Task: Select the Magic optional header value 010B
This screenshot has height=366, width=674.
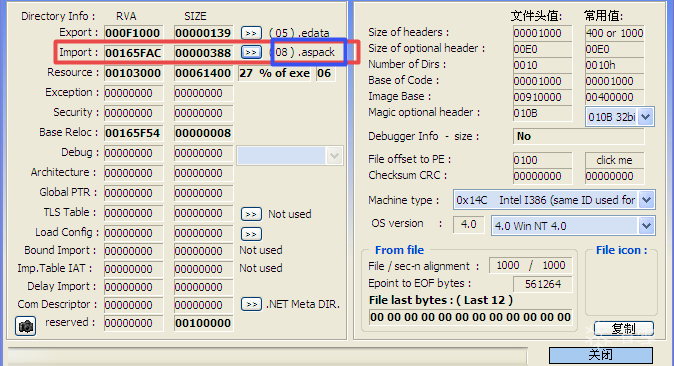Action: click(x=542, y=113)
